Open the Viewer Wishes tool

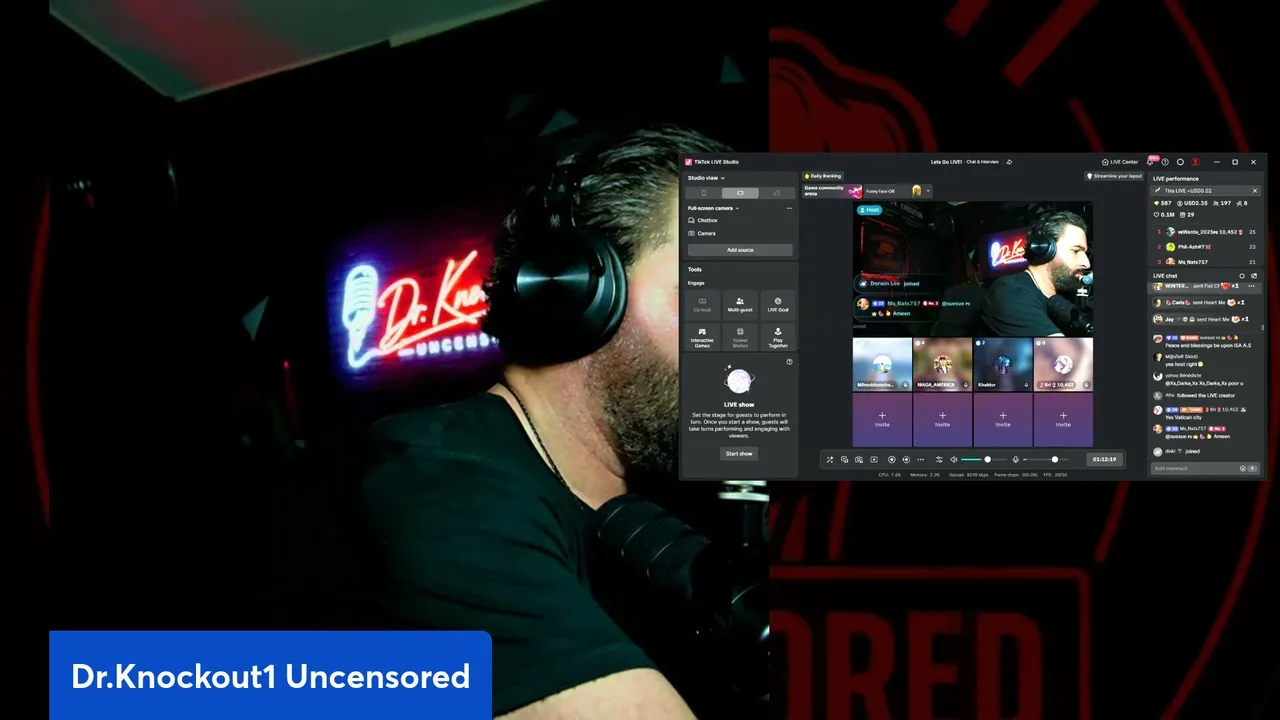pos(740,336)
